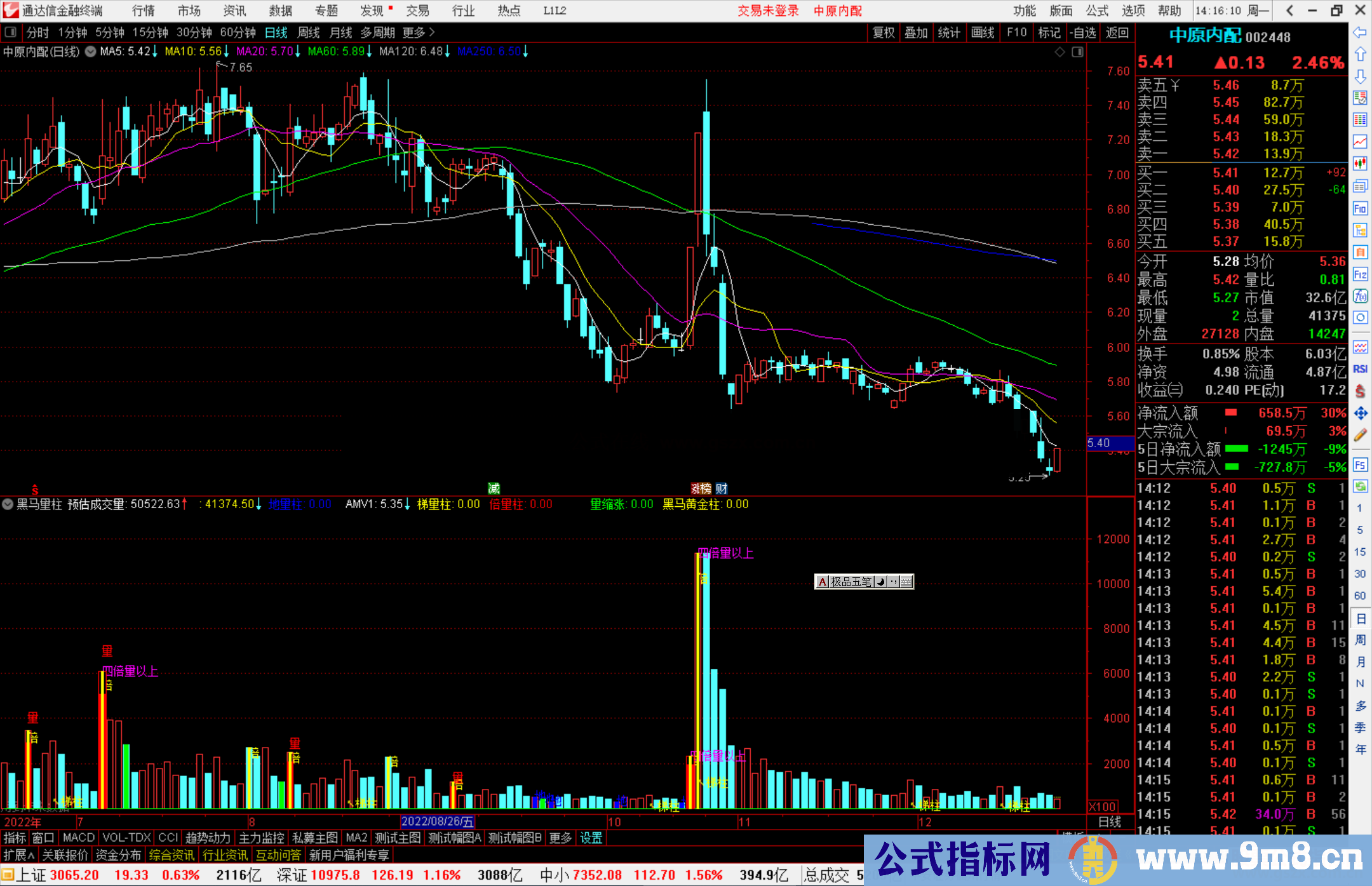1372x886 pixels.
Task: Click the RSI indicator sidebar icon
Action: (x=1360, y=369)
